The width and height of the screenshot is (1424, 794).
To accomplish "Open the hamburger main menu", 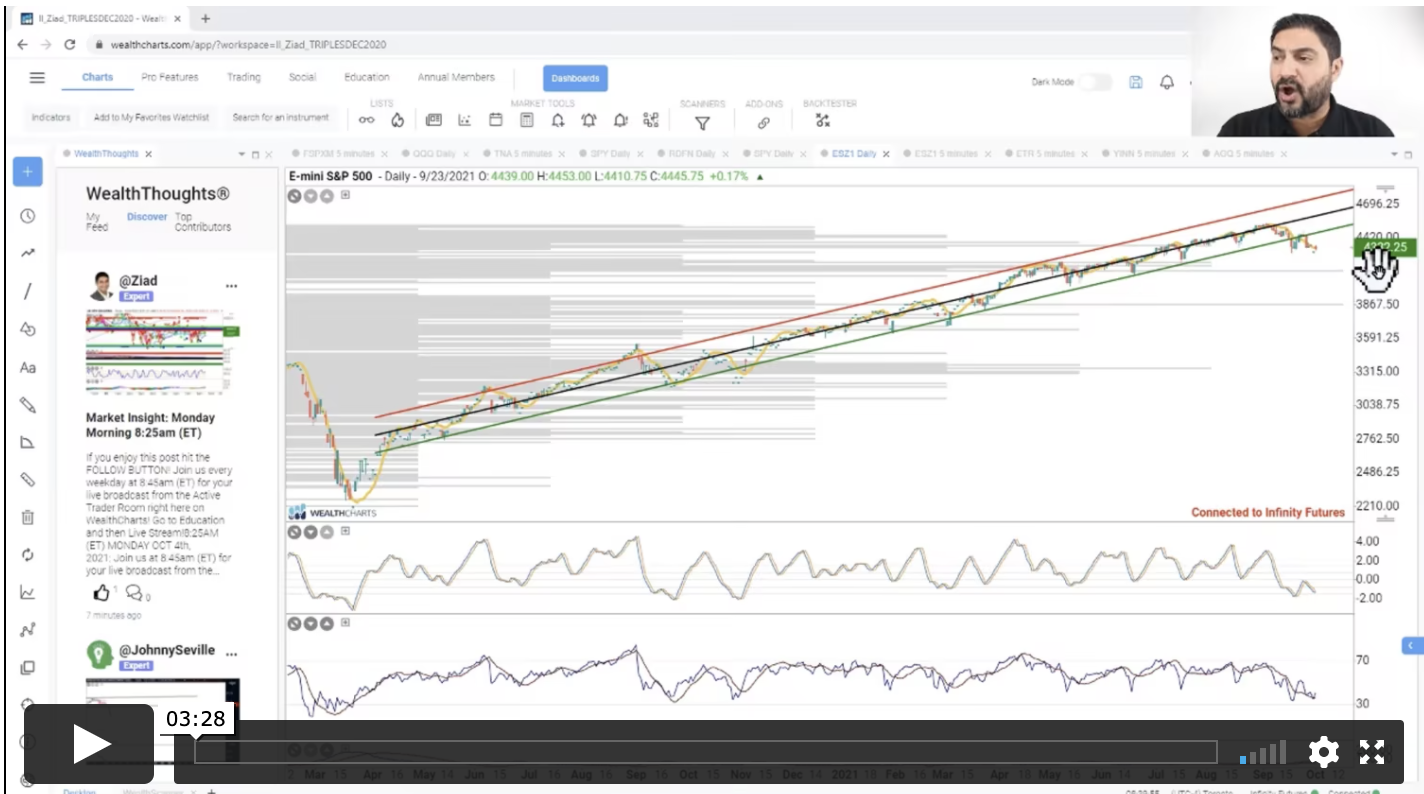I will pyautogui.click(x=37, y=78).
